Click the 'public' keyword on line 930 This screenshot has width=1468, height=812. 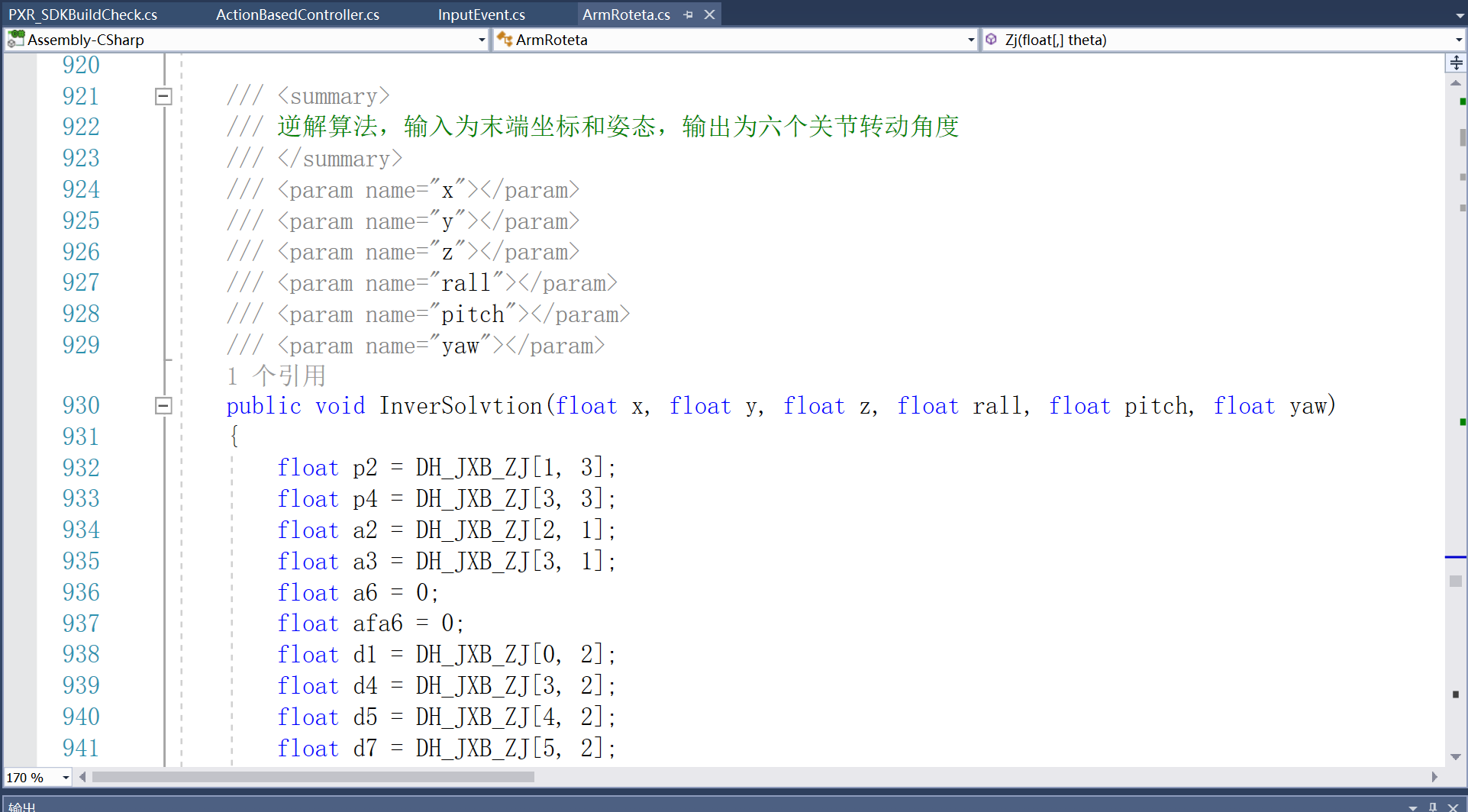(263, 406)
